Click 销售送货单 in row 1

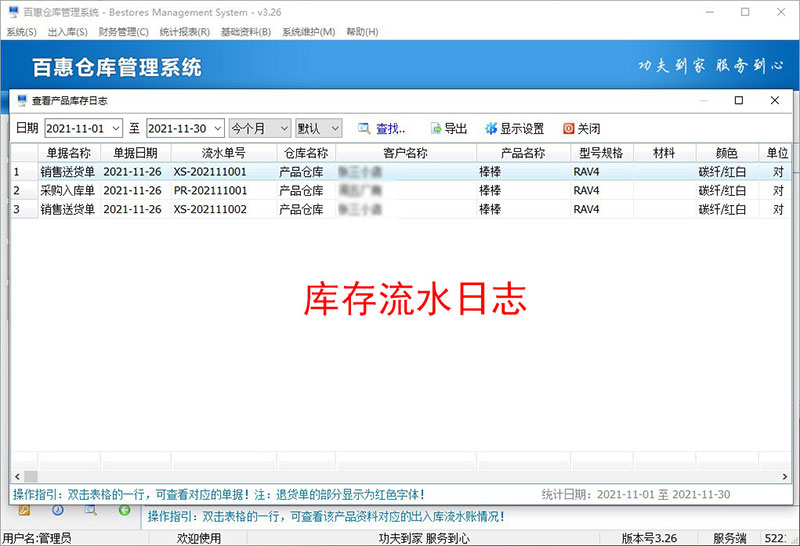point(68,172)
